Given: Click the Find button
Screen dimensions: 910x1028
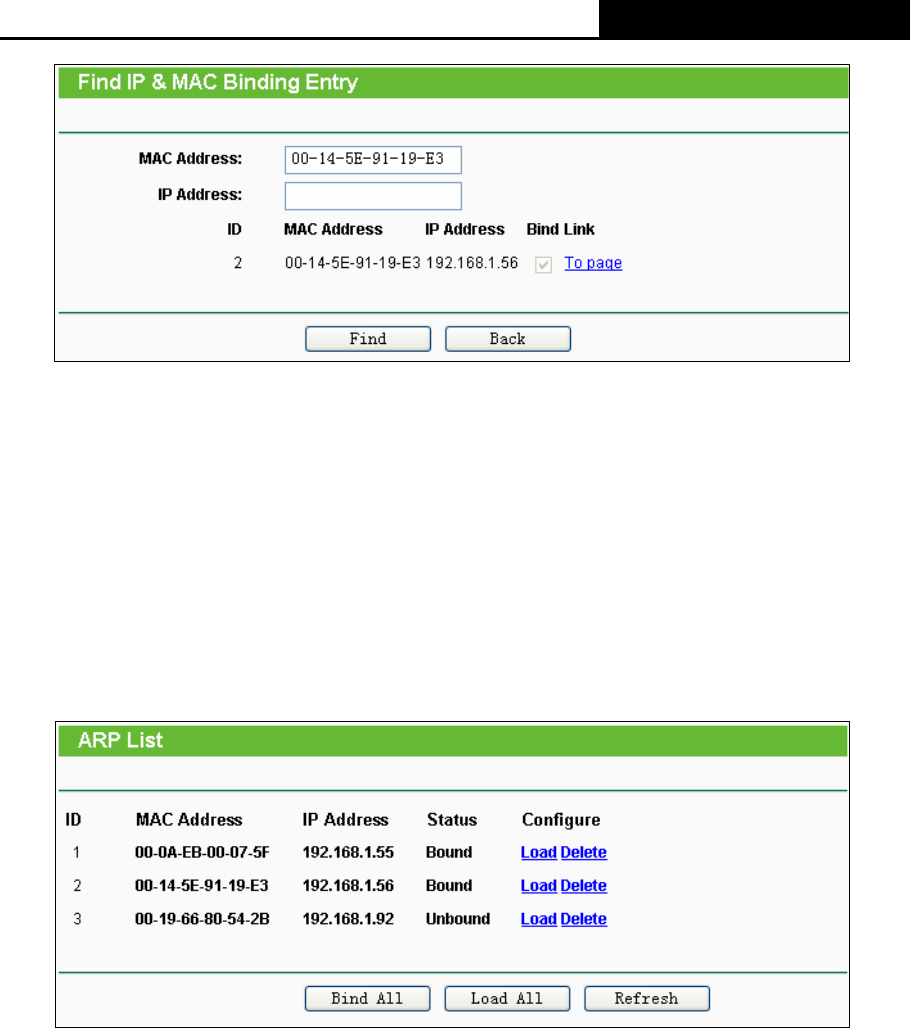Looking at the screenshot, I should coord(368,339).
